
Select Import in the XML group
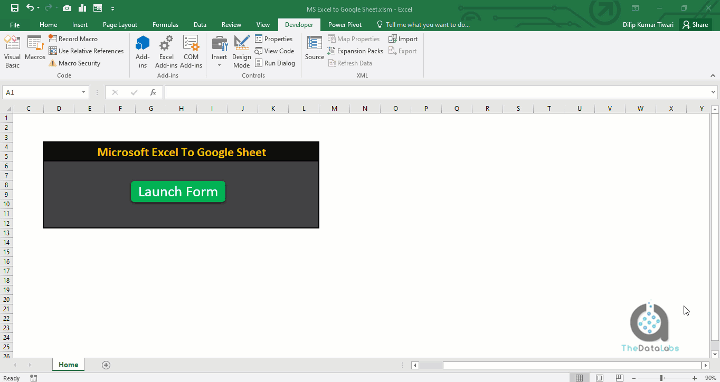pos(403,39)
